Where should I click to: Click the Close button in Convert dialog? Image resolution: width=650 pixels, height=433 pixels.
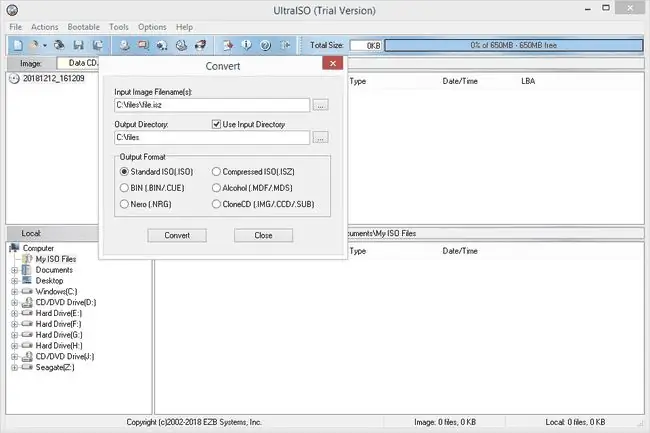point(263,235)
